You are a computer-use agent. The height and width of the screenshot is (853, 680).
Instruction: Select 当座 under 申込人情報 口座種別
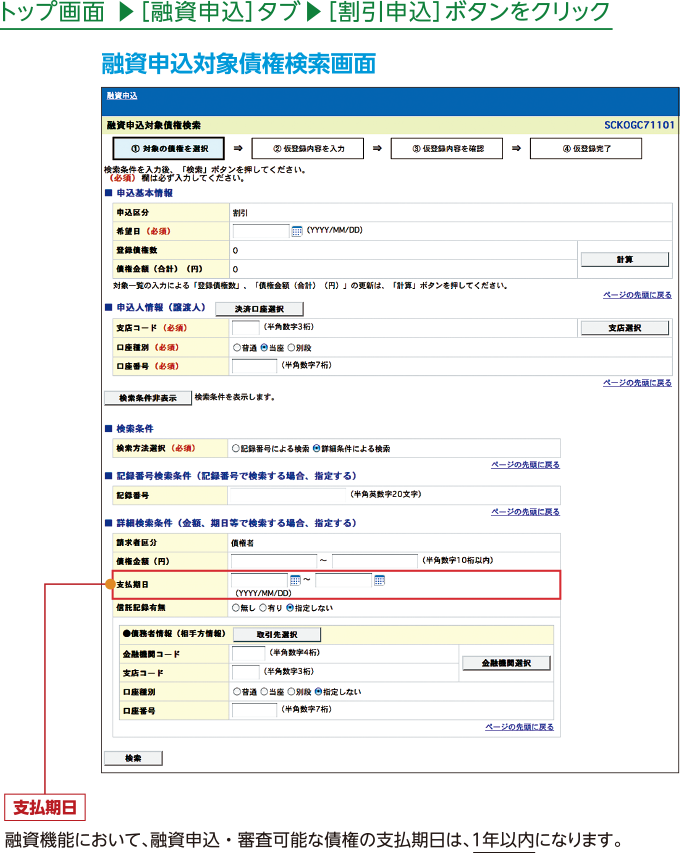[x=264, y=347]
